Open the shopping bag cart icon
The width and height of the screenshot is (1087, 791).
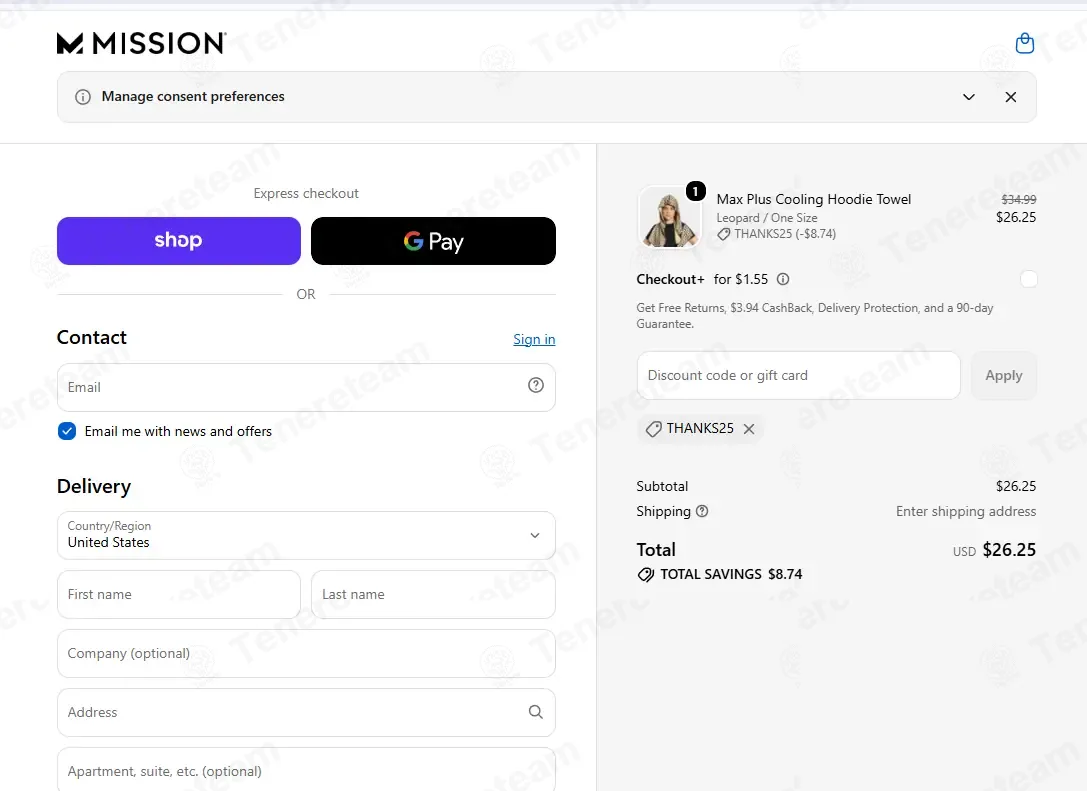1025,43
